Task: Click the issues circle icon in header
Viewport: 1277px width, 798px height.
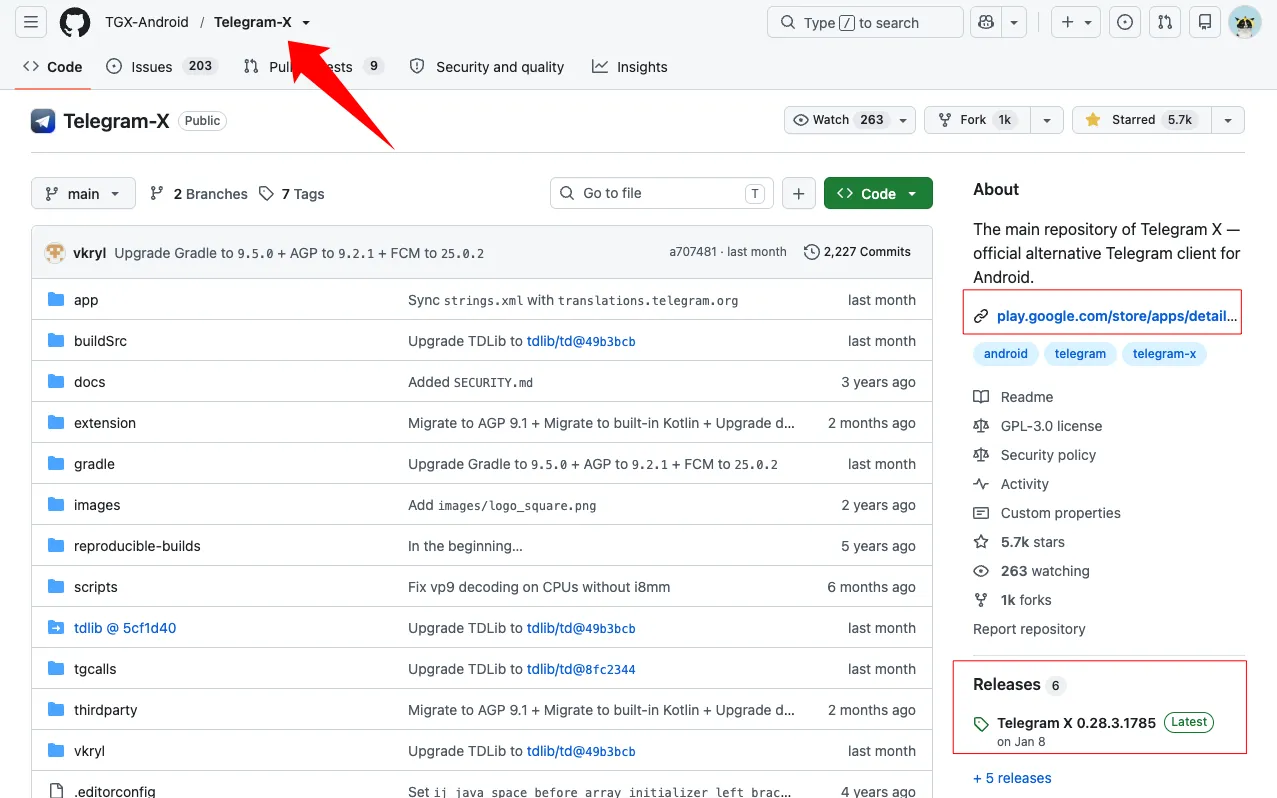Action: pos(1125,22)
